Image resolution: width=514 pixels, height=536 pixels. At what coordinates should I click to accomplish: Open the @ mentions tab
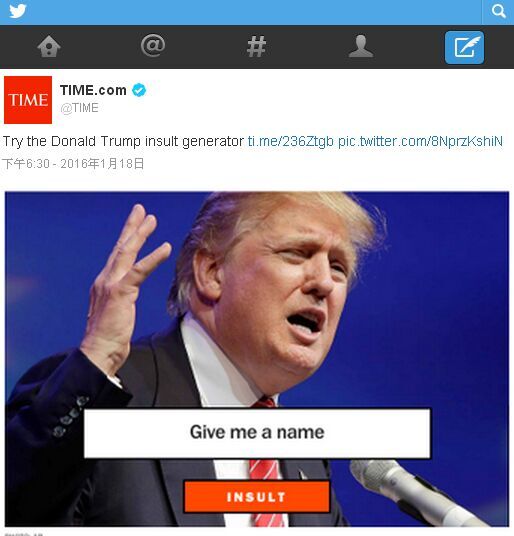(153, 45)
